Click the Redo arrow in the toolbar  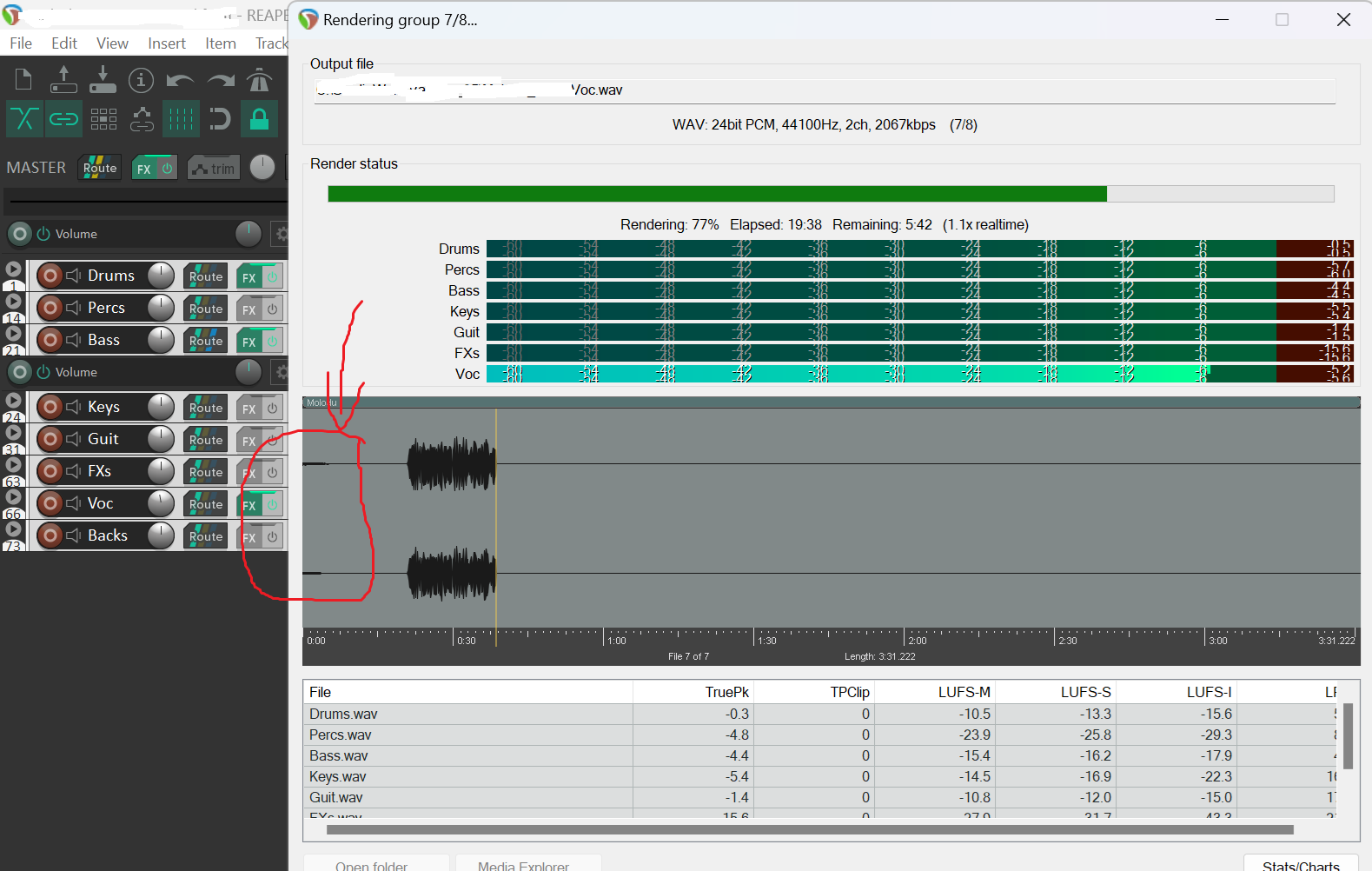pyautogui.click(x=221, y=81)
